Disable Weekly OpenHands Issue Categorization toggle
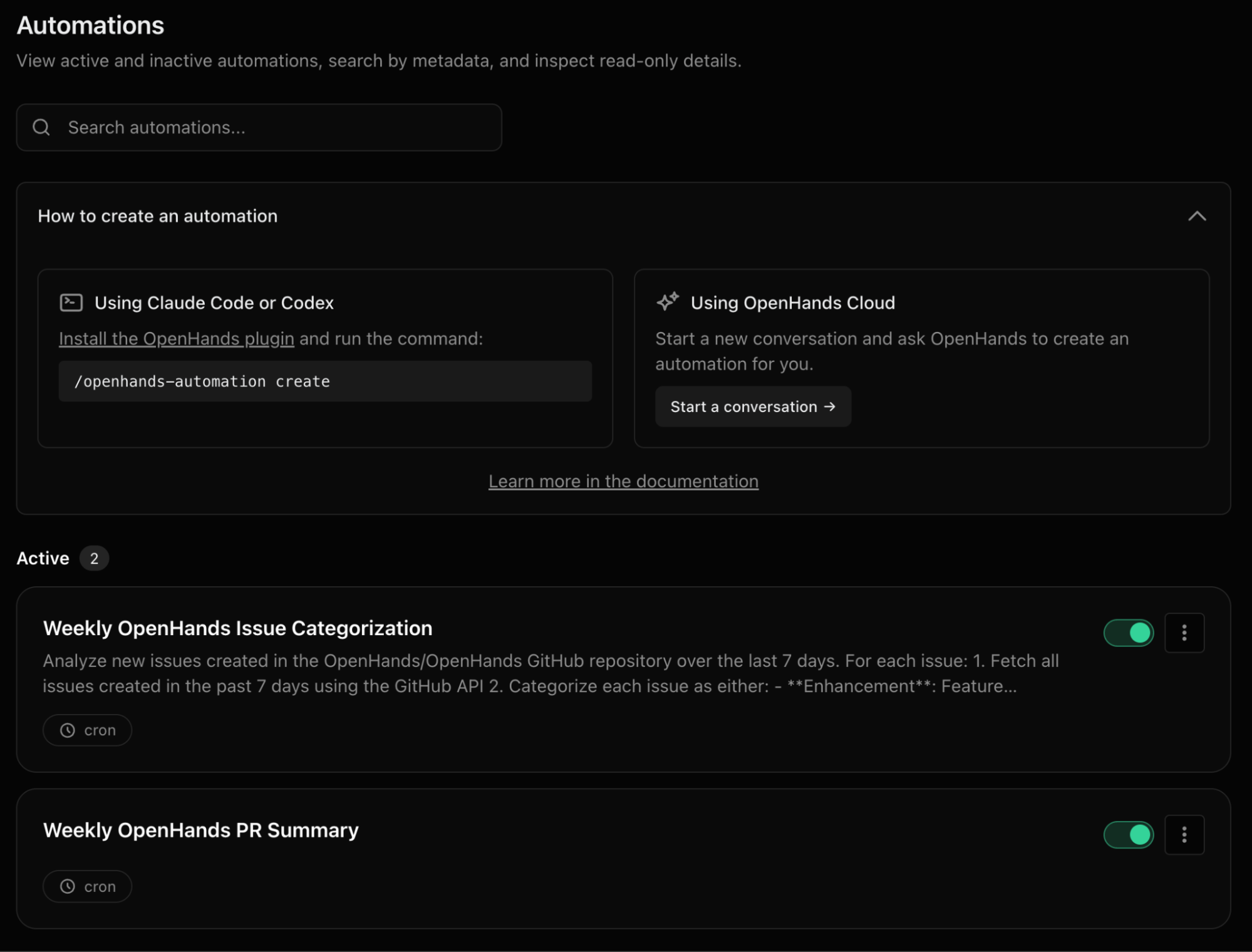This screenshot has width=1252, height=952. pos(1128,633)
